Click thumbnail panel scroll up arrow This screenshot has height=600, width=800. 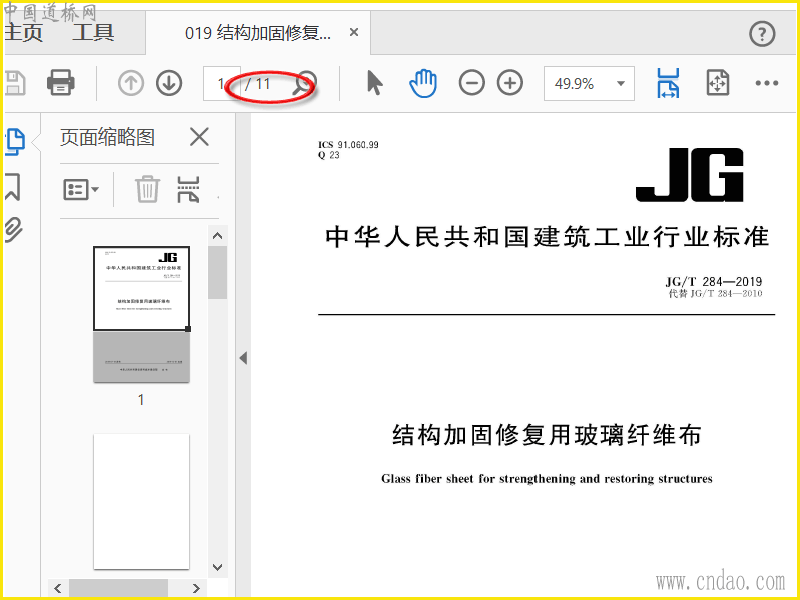point(217,236)
